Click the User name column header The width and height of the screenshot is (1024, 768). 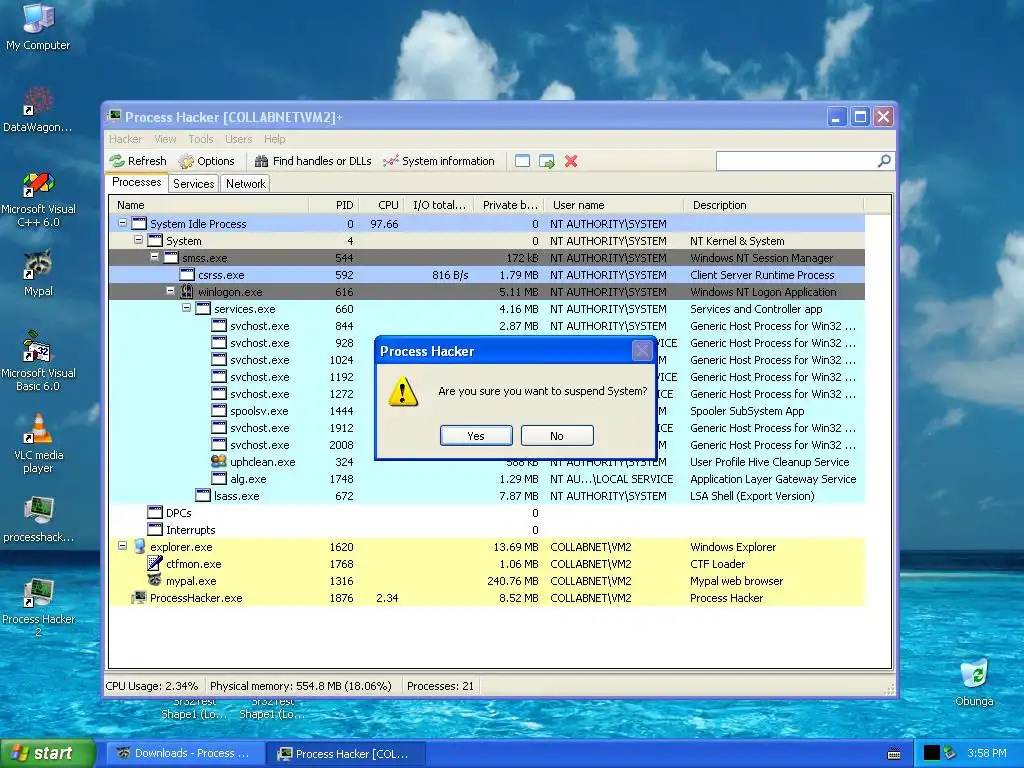614,205
